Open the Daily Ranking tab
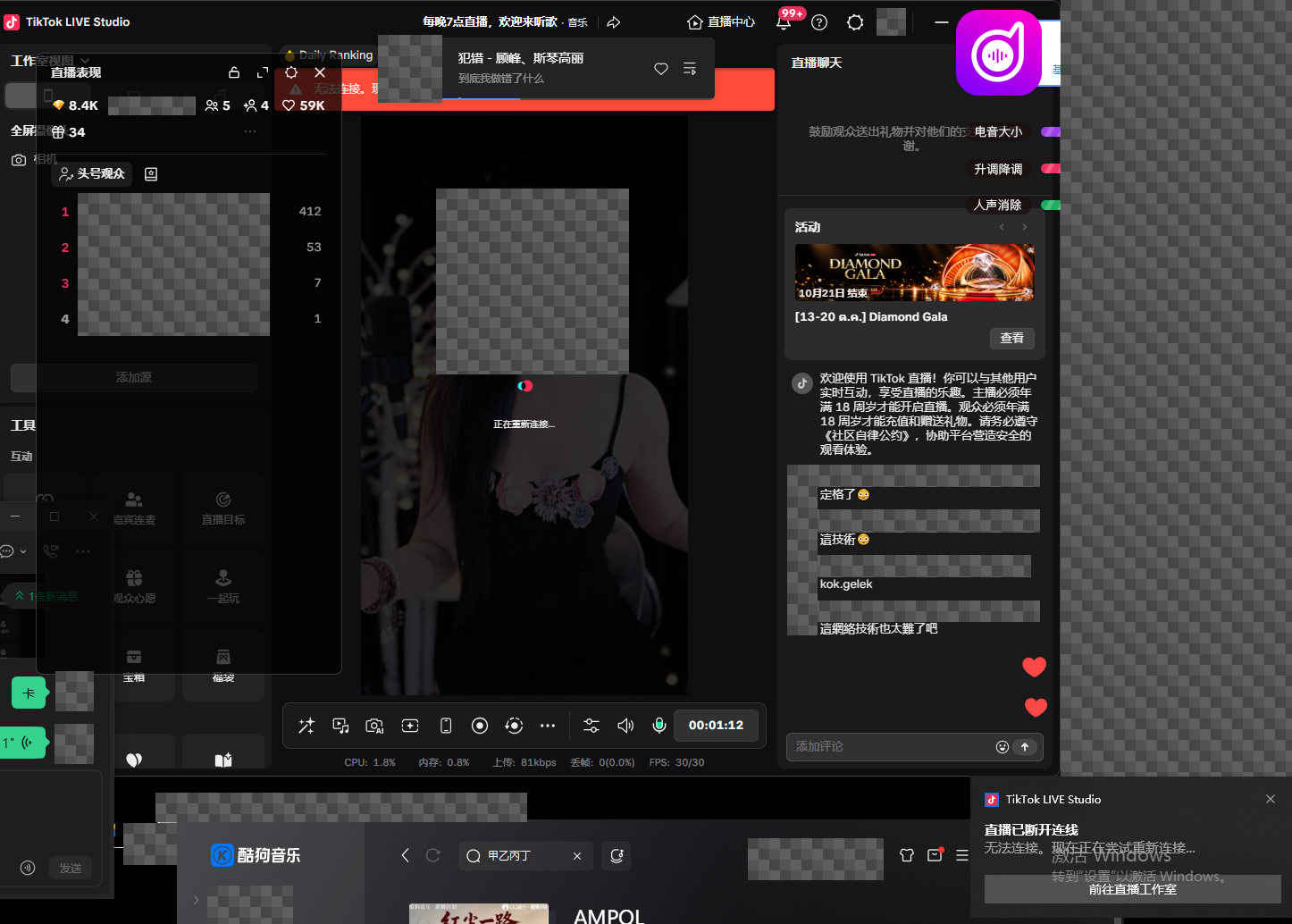The height and width of the screenshot is (924, 1292). click(329, 55)
